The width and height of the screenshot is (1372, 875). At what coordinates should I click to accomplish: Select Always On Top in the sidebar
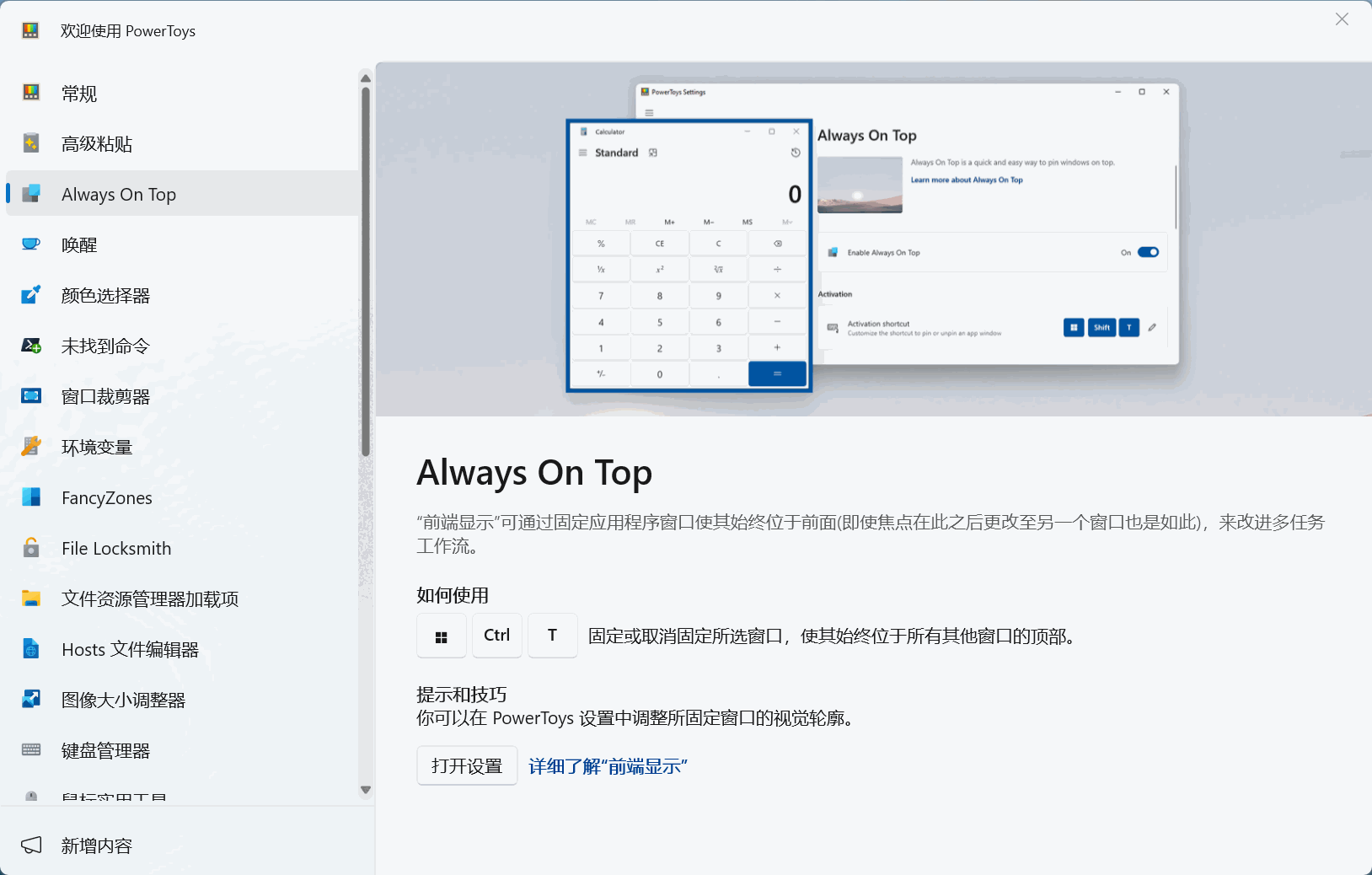(x=182, y=194)
